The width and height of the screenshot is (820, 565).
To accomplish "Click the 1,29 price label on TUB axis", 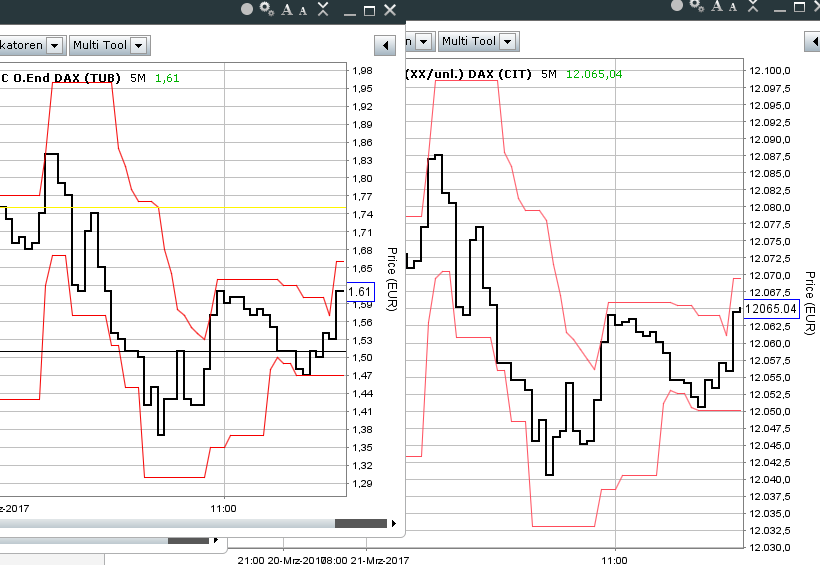I will click(362, 483).
